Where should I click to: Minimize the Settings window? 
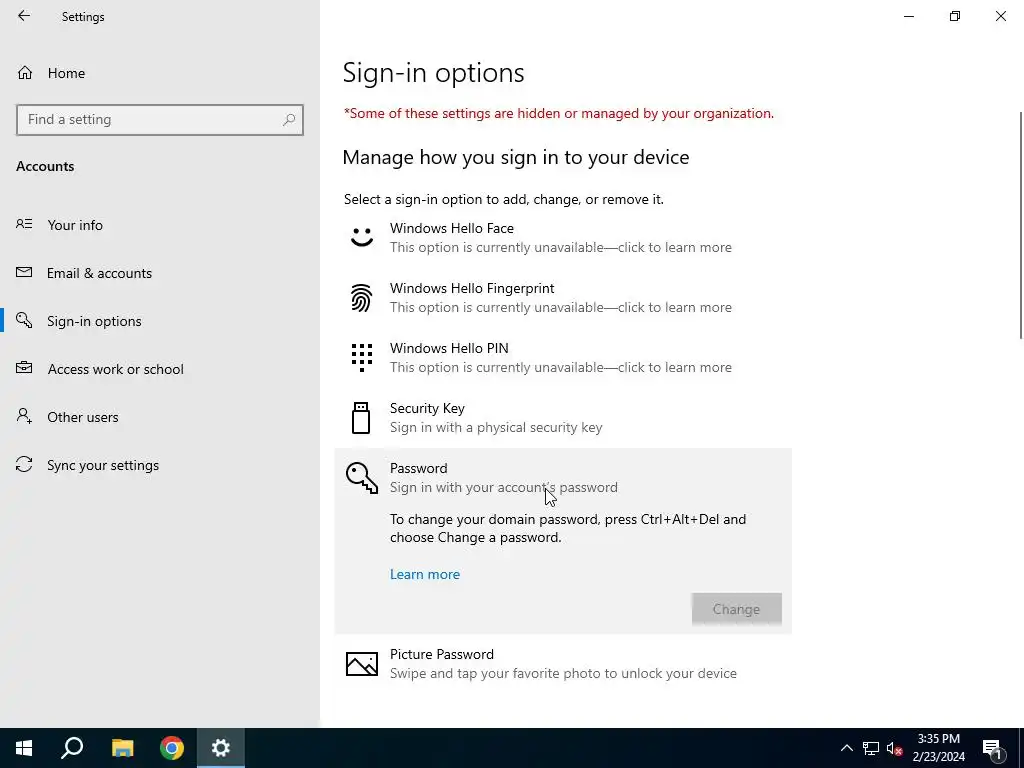tap(909, 16)
